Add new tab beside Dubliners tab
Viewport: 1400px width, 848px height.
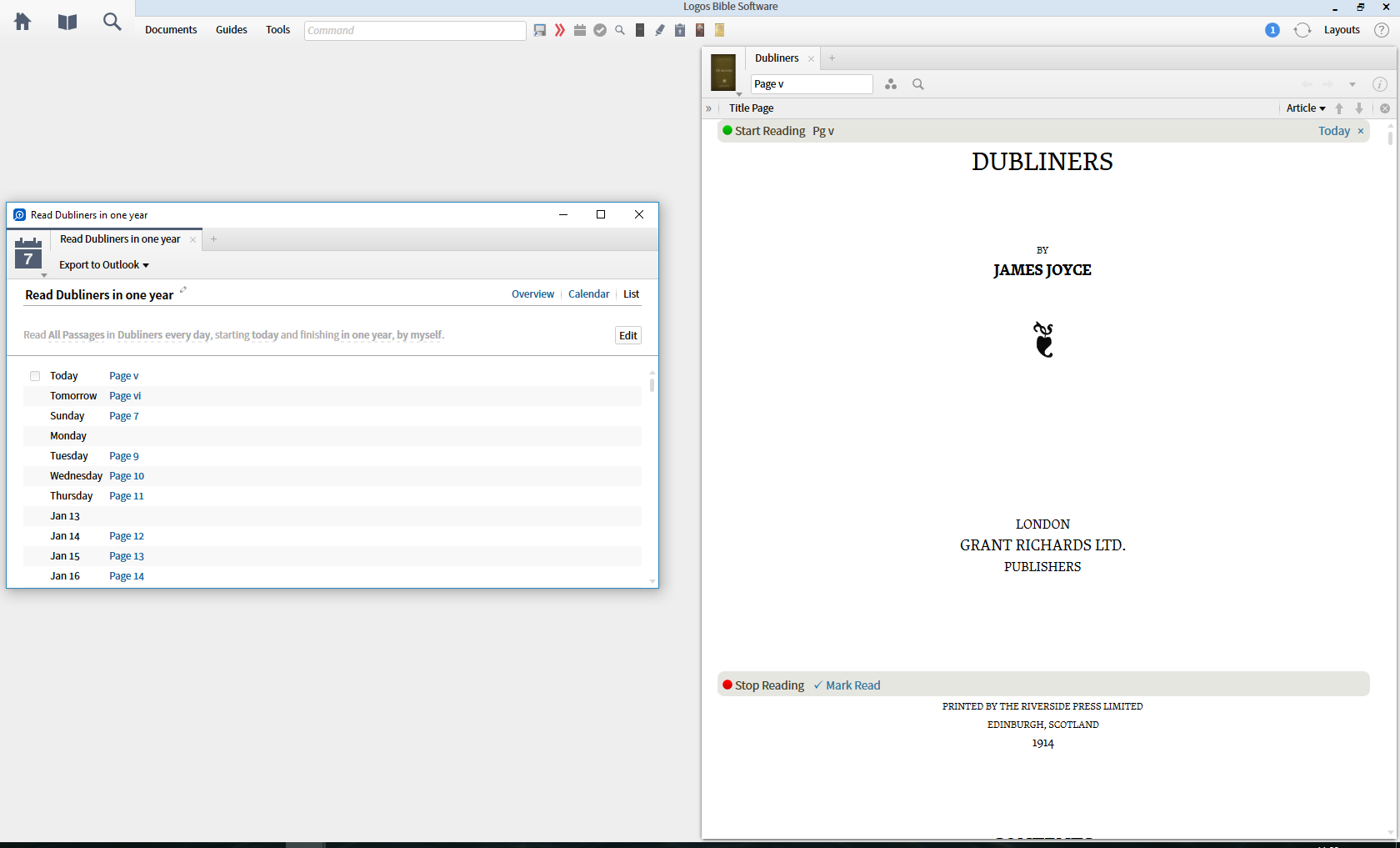click(832, 58)
